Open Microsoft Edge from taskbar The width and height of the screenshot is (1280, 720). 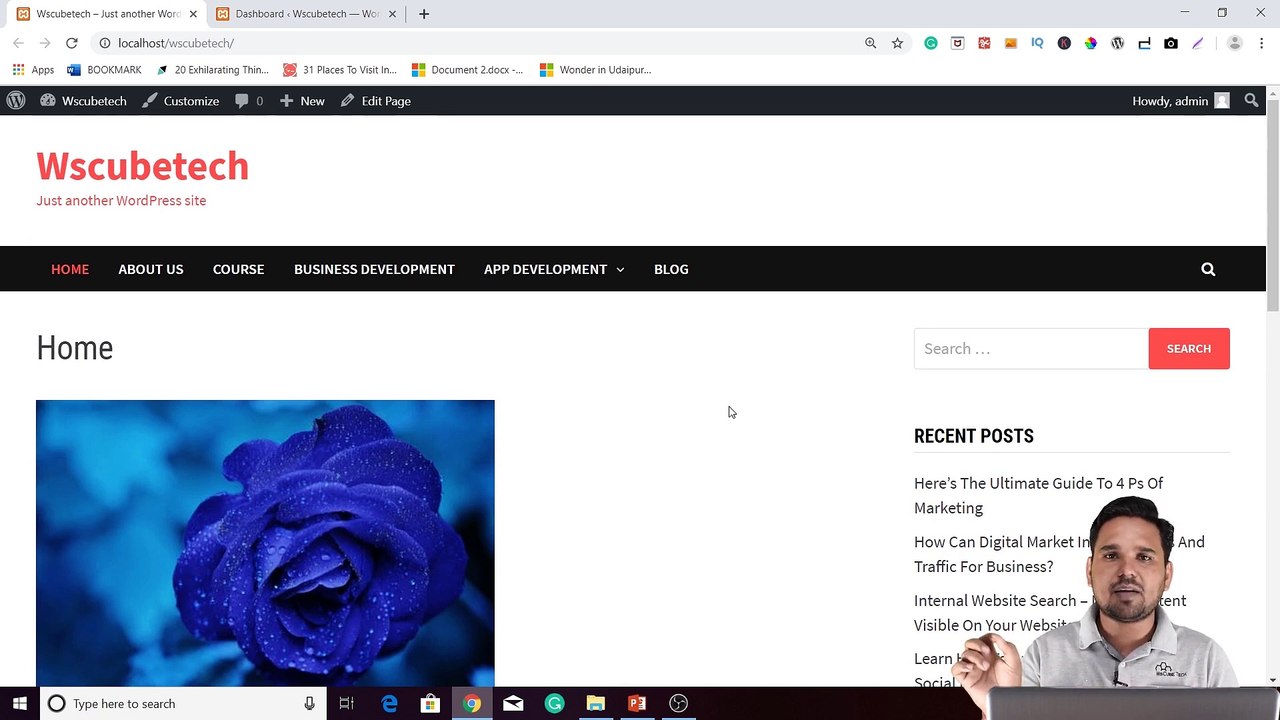[x=389, y=704]
